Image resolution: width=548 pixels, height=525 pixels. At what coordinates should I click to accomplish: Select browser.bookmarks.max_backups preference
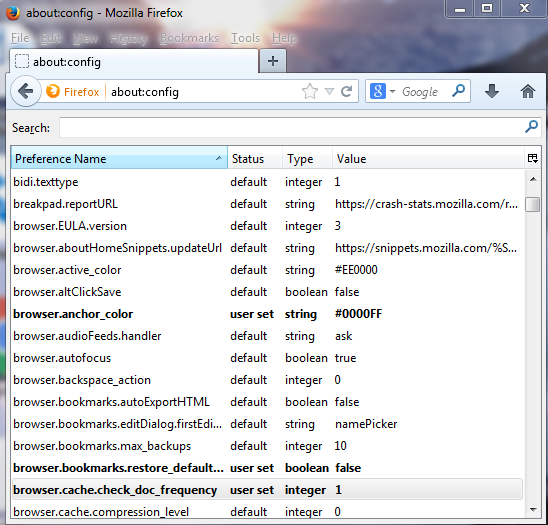click(267, 446)
